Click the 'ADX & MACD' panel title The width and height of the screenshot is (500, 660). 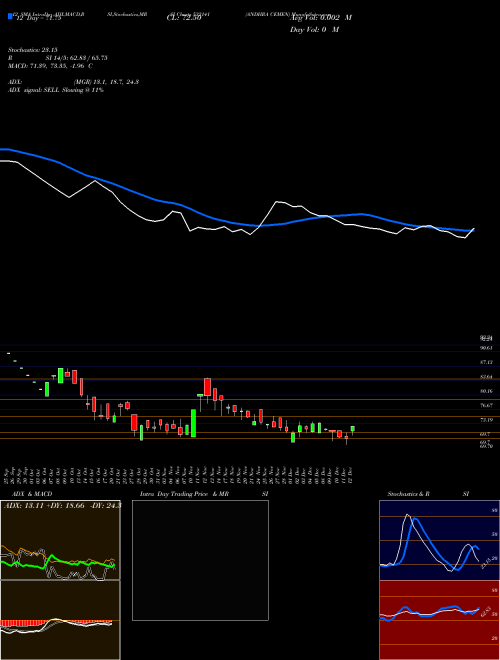click(32, 494)
